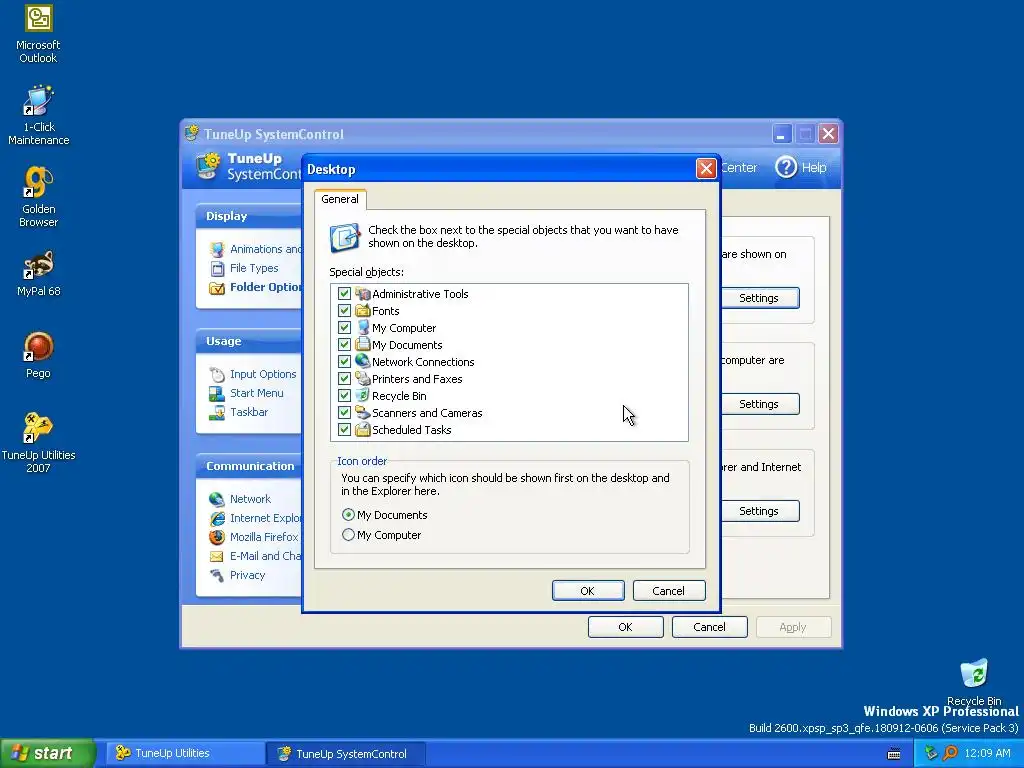Select My Documents radio button

[349, 515]
